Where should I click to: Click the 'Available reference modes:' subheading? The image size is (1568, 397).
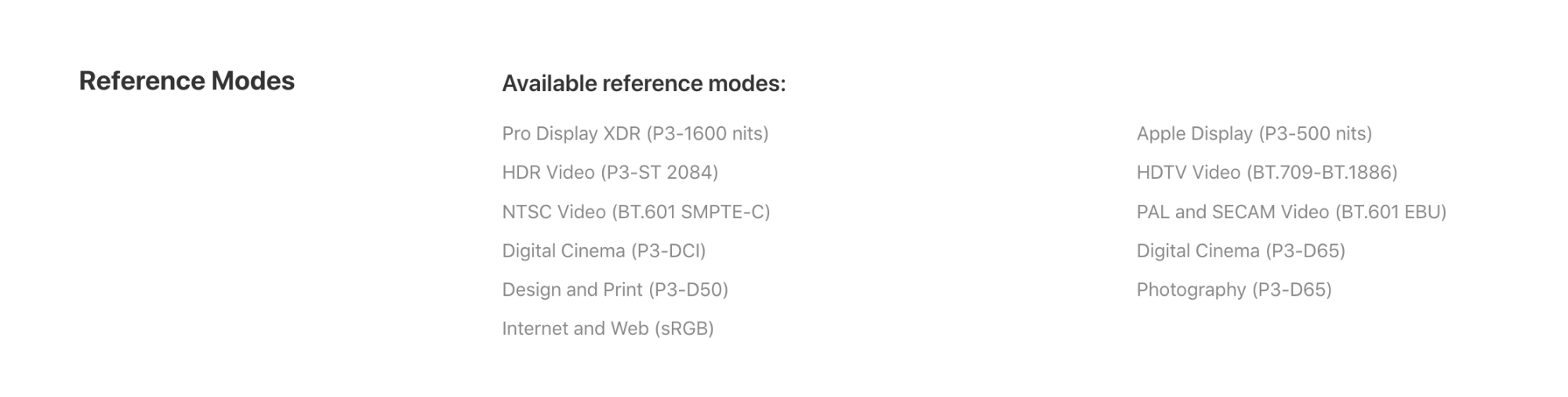click(644, 83)
